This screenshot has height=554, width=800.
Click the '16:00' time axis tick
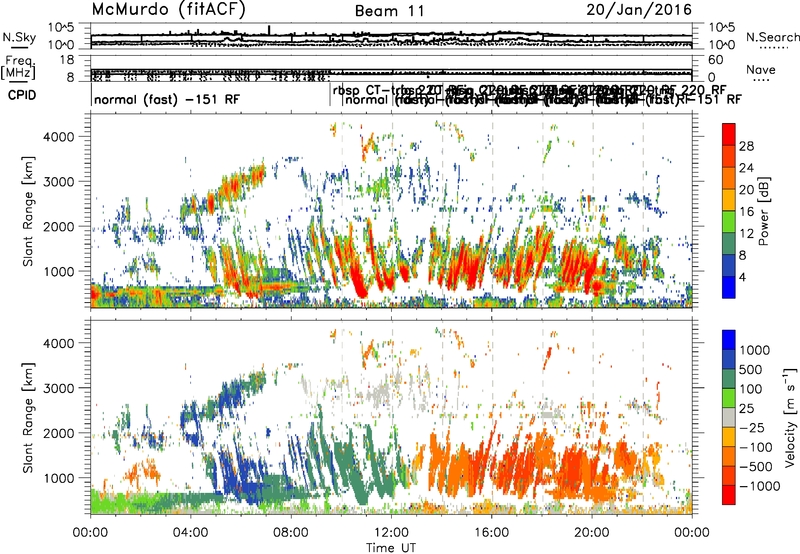[x=492, y=533]
